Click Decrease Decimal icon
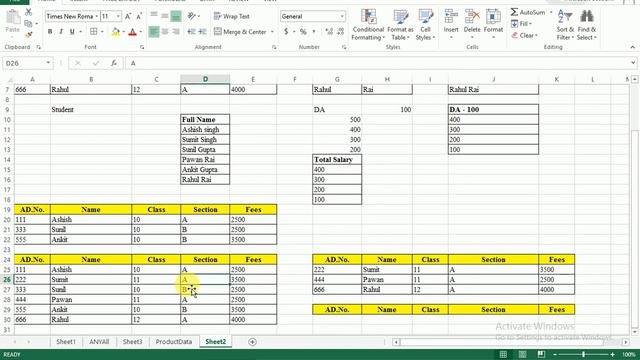The height and width of the screenshot is (360, 640). [340, 31]
